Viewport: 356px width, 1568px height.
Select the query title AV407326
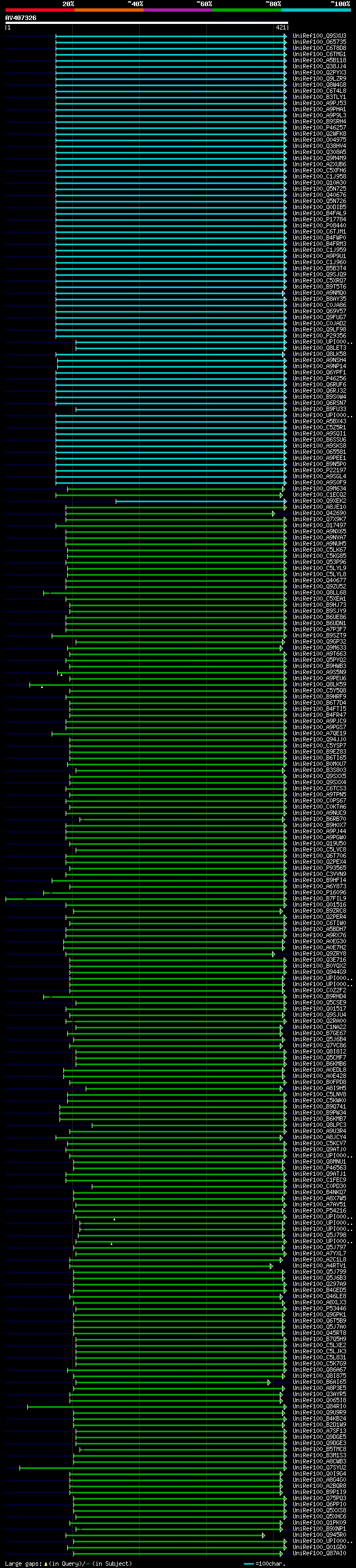tap(21, 18)
